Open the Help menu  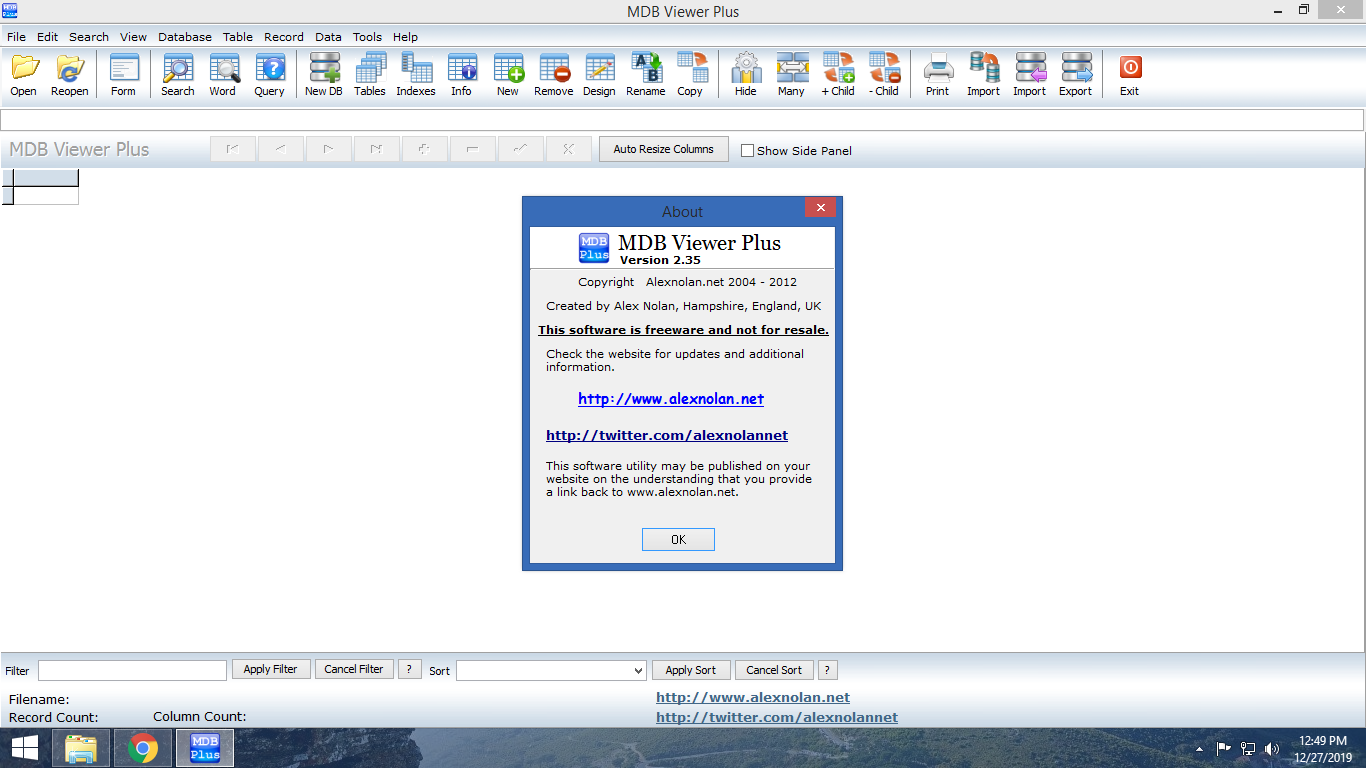click(x=405, y=37)
